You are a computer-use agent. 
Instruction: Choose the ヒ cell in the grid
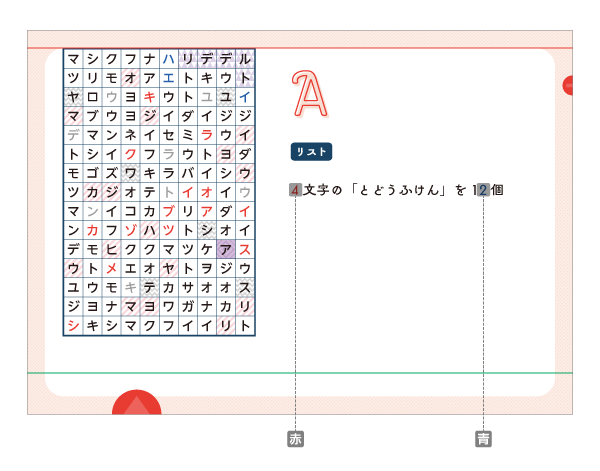click(x=111, y=249)
